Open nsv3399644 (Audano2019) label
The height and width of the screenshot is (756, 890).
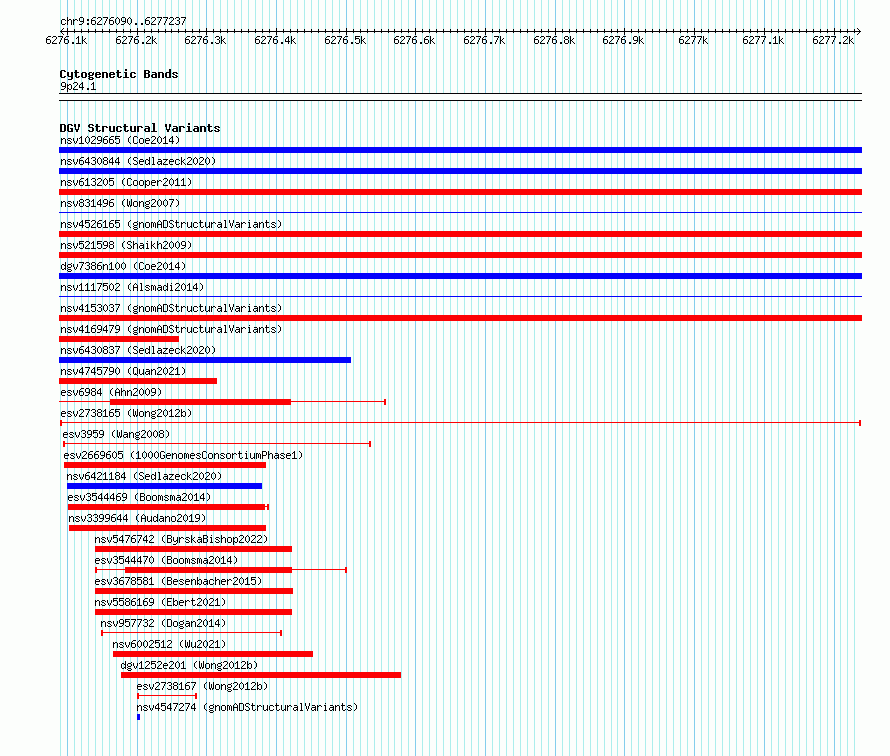137,518
